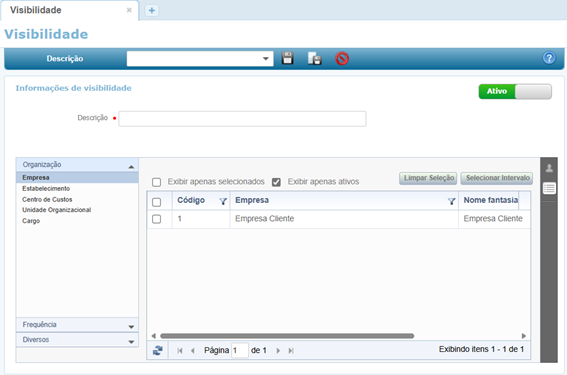Screen dimensions: 567x375
Task: Check Exibir apenas selecionados
Action: point(157,182)
